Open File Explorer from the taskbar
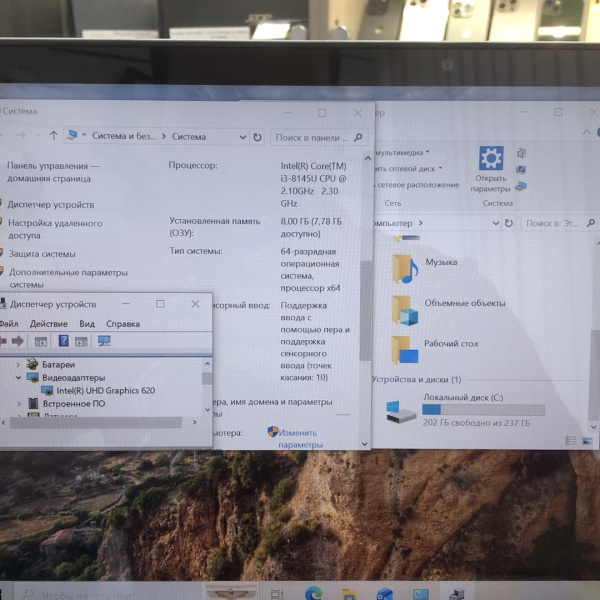This screenshot has height=600, width=600. pyautogui.click(x=349, y=594)
